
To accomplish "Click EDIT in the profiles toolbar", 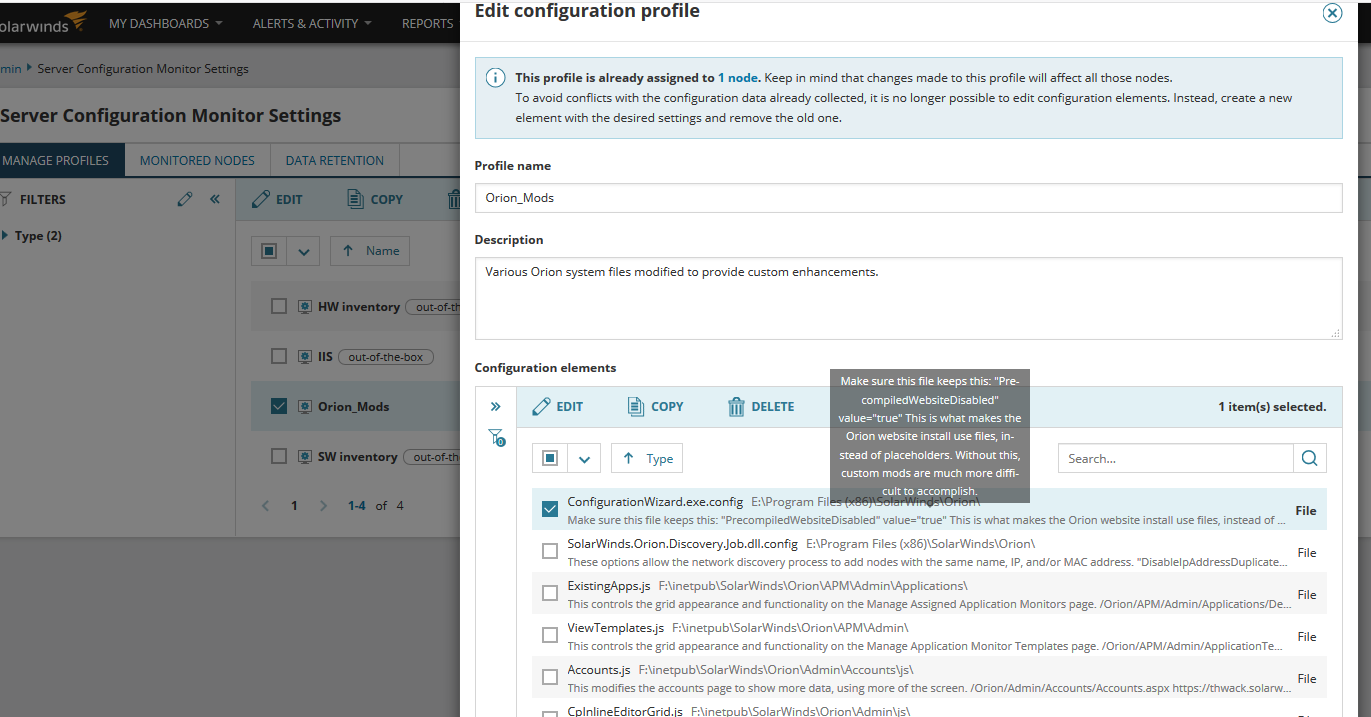I will (277, 199).
